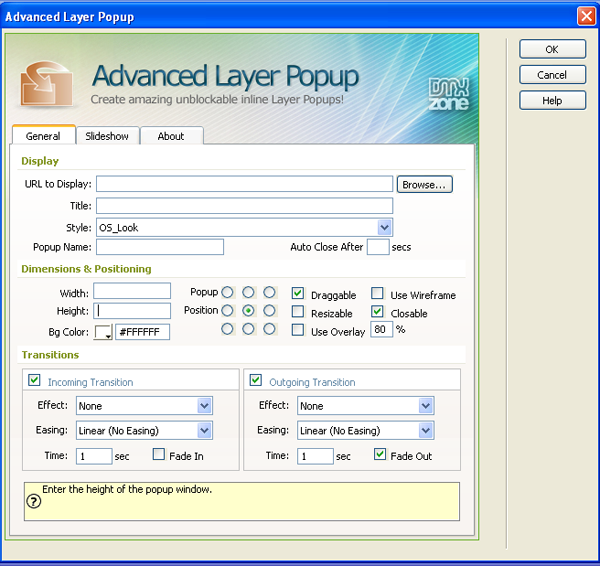The height and width of the screenshot is (566, 600).
Task: Open the Outgoing Transition Easing dropdown
Action: [x=426, y=431]
